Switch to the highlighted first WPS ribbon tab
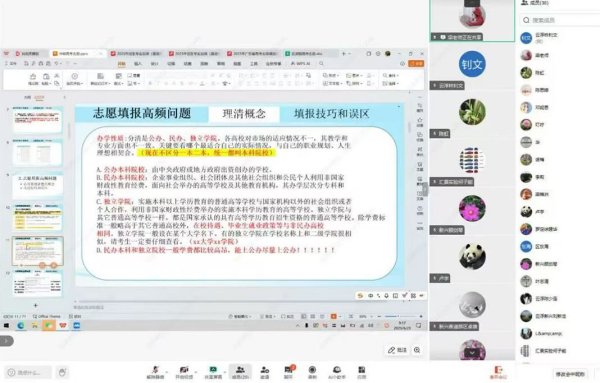The width and height of the screenshot is (600, 383). pos(122,64)
